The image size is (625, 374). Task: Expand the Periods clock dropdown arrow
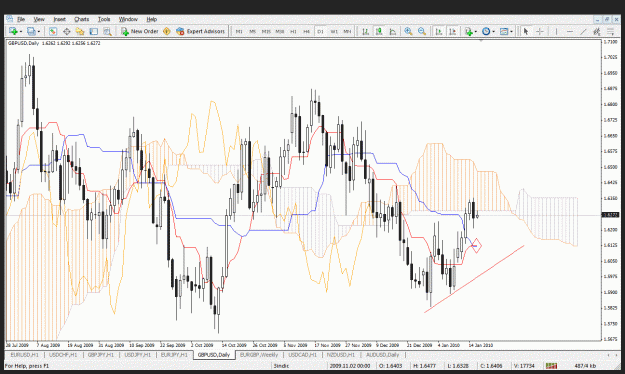[493, 31]
